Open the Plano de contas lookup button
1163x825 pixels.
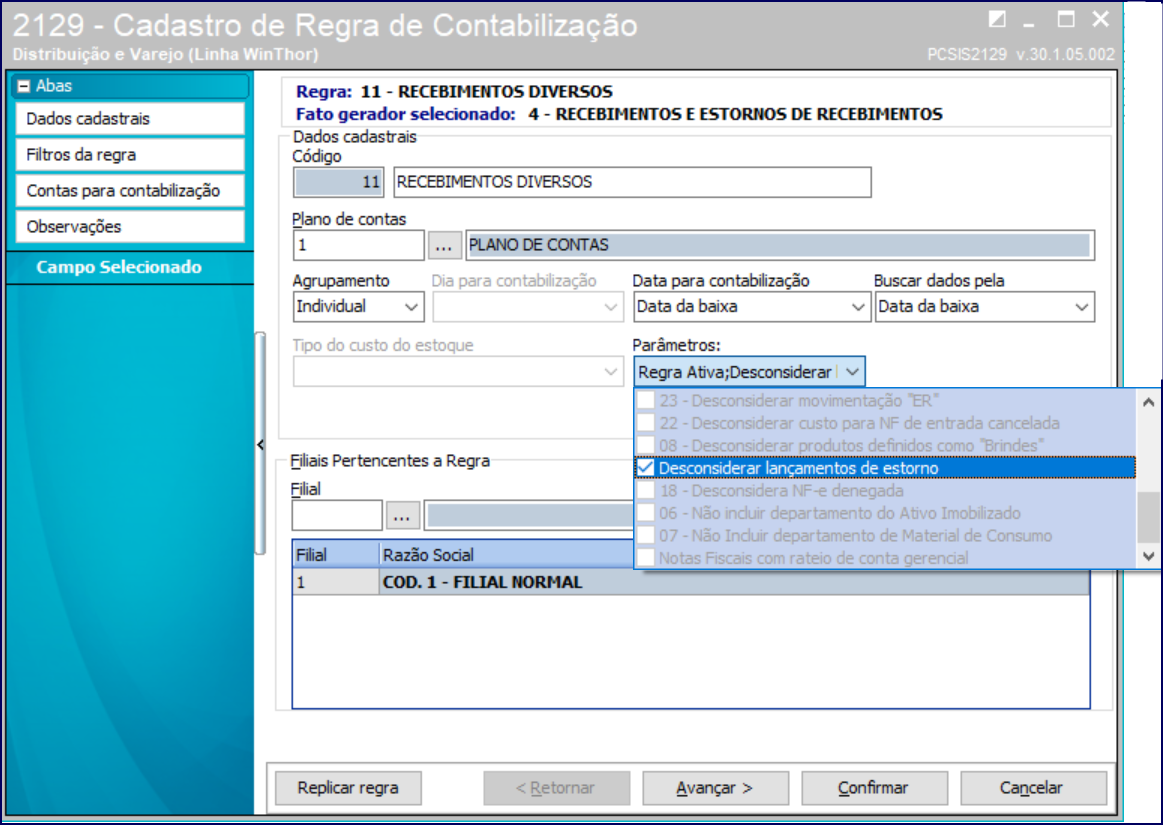pyautogui.click(x=444, y=246)
